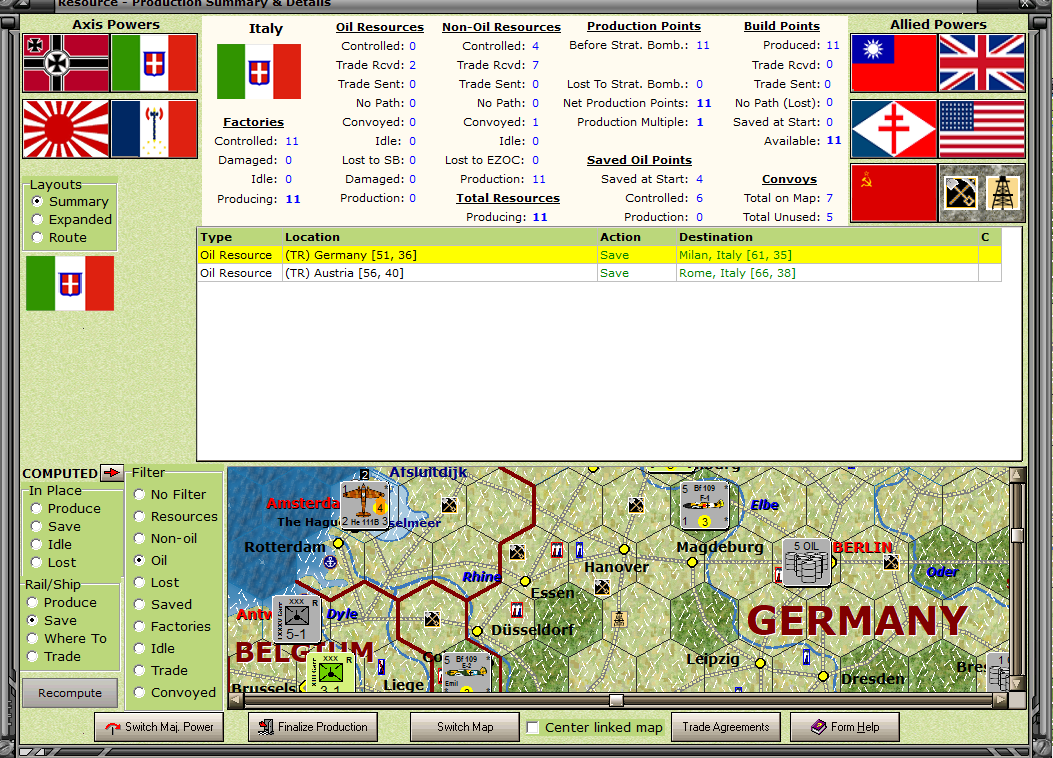Open Trade Agreements
Screen dimensions: 1053x758
(726, 727)
